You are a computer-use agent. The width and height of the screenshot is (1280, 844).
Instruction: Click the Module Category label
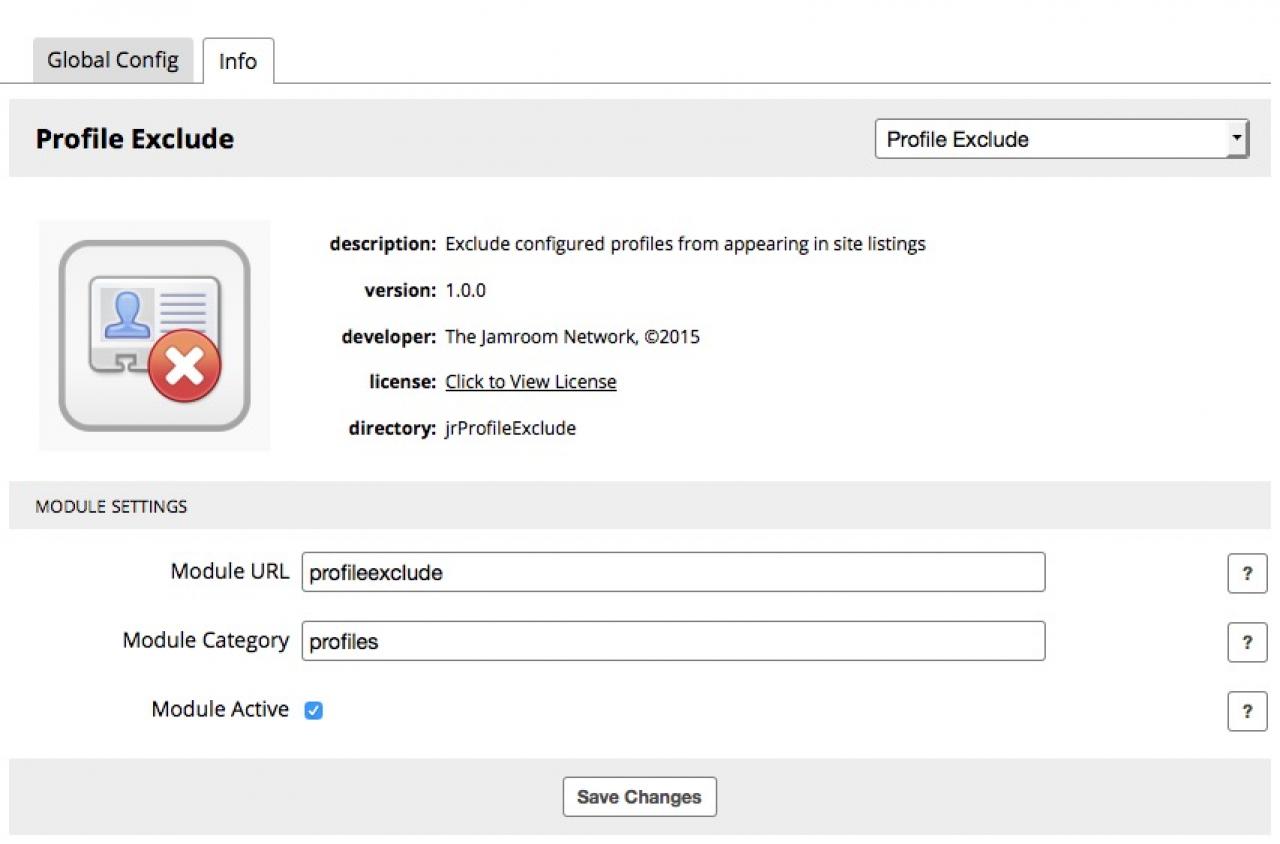click(x=205, y=640)
